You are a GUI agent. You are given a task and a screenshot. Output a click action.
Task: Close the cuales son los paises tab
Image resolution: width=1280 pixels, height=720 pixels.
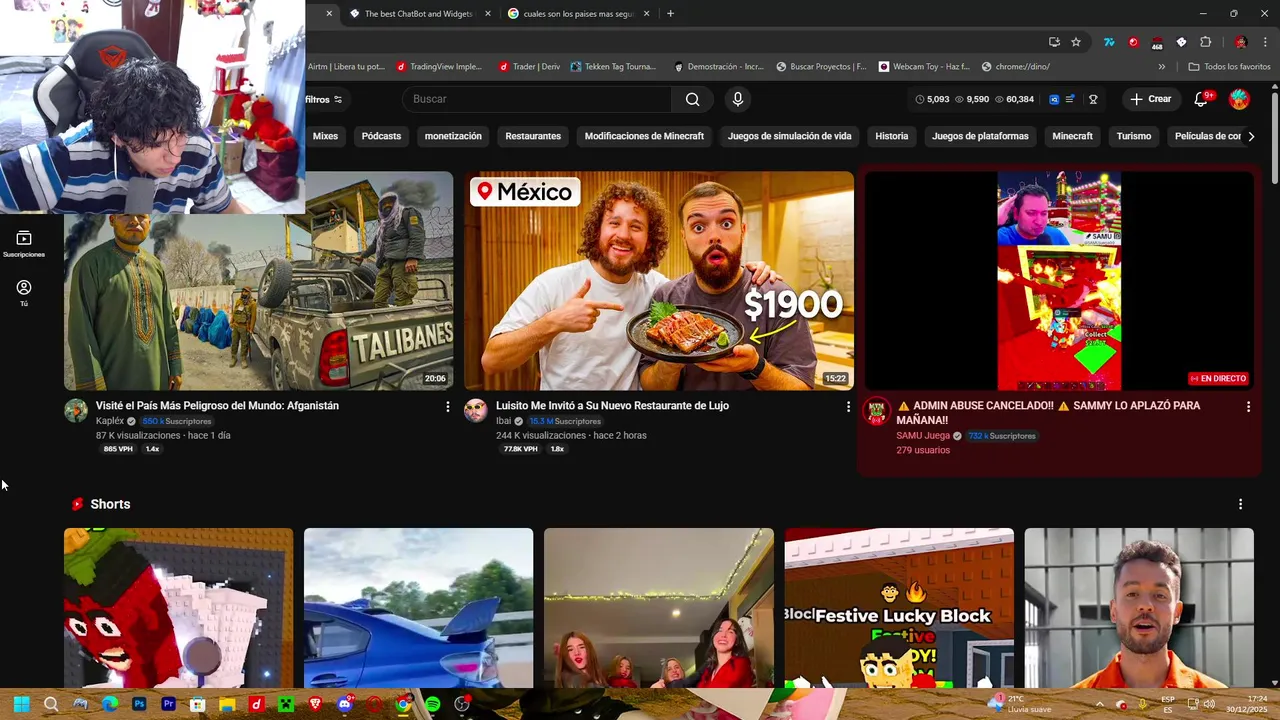tap(646, 14)
